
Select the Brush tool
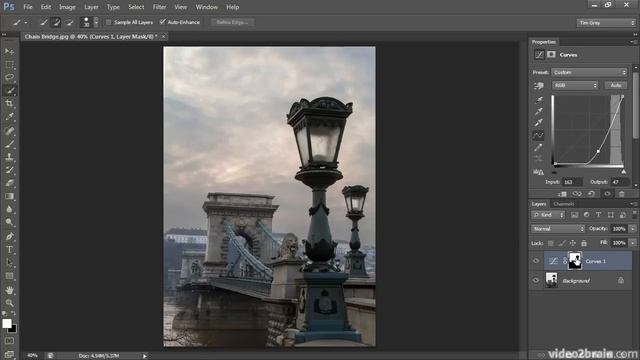9,144
